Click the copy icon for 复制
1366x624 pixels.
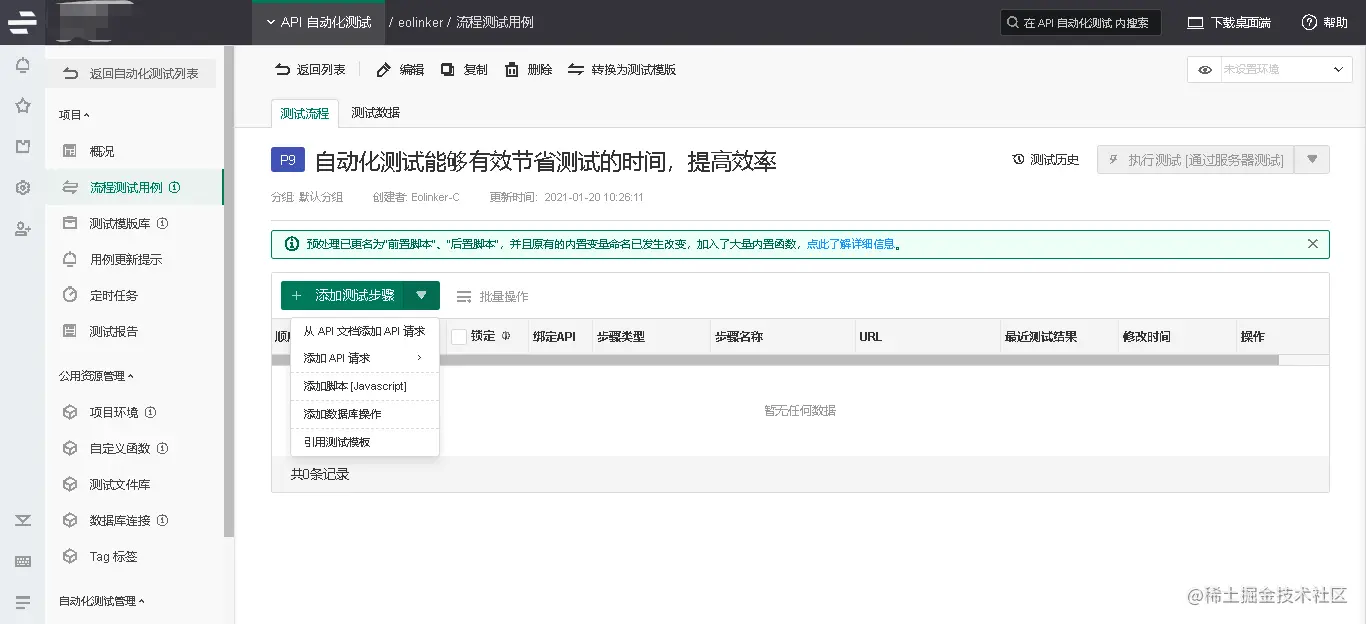(x=448, y=70)
